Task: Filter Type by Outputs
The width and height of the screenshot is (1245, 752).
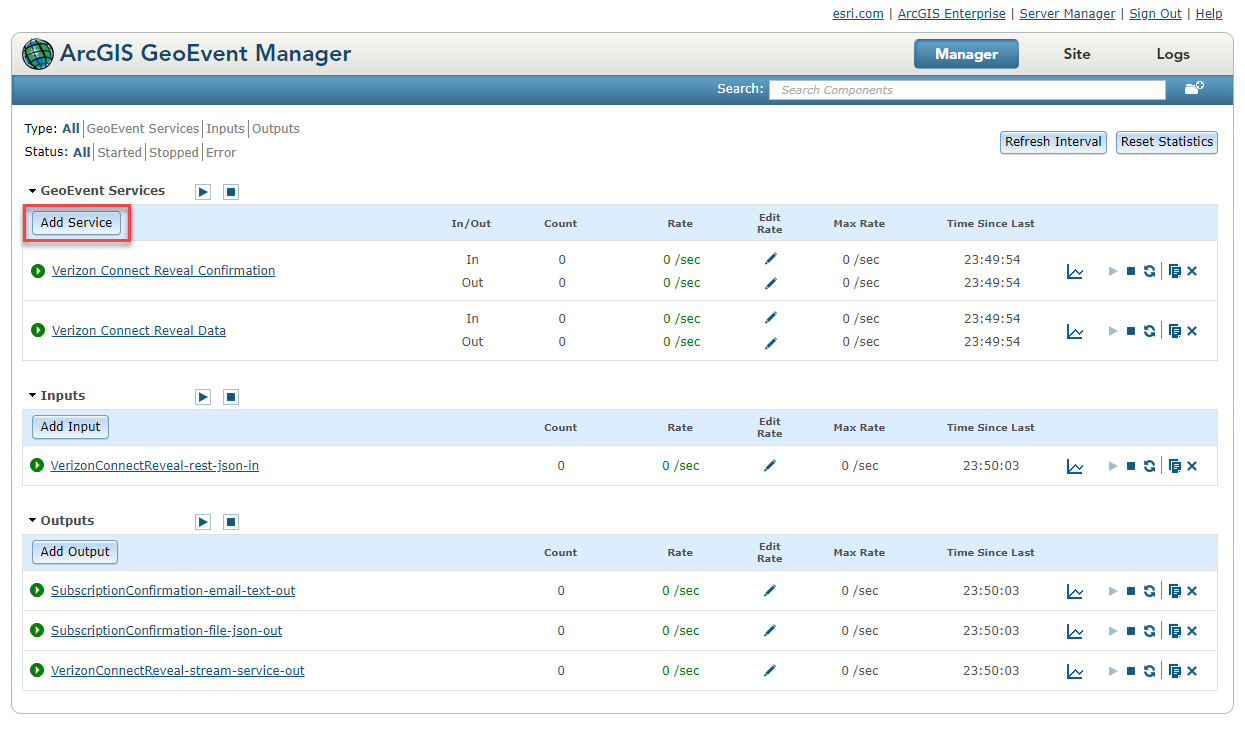Action: [x=276, y=129]
